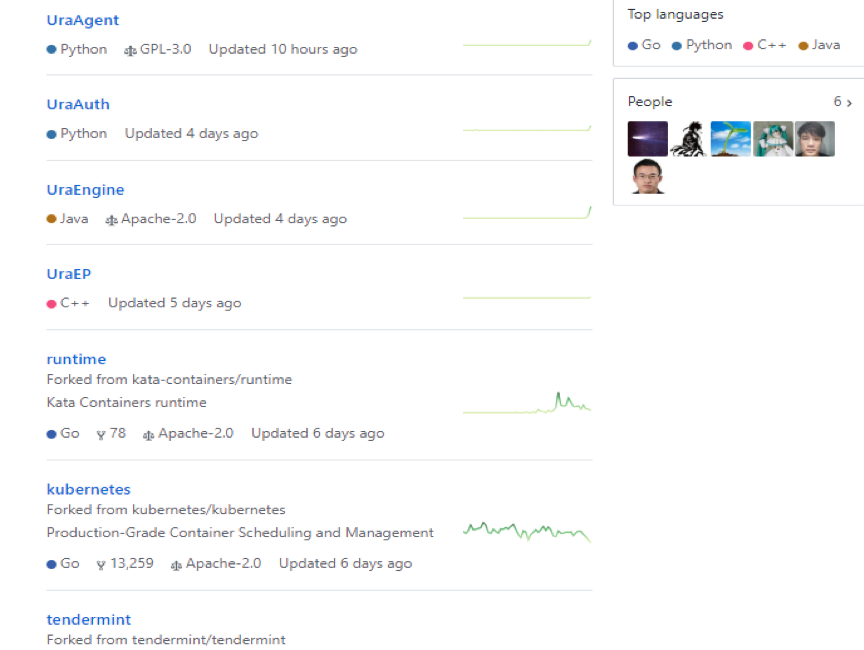Image resolution: width=864 pixels, height=650 pixels.
Task: Open the kubernetes repository
Action: [x=88, y=489]
